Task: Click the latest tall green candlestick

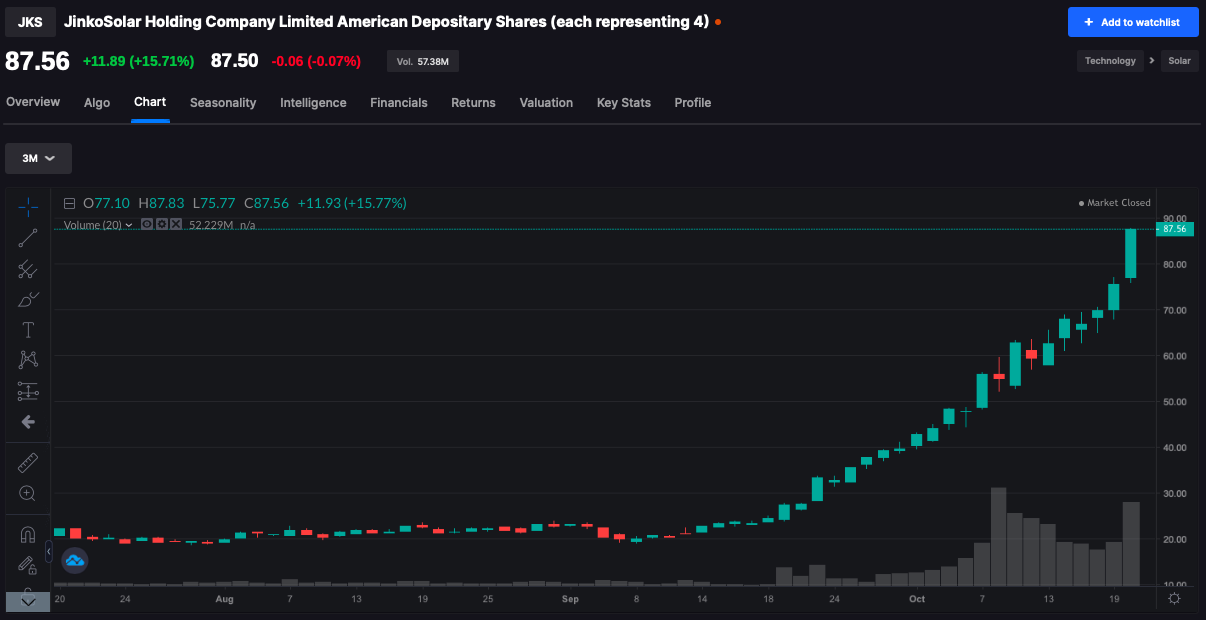Action: (x=1131, y=254)
